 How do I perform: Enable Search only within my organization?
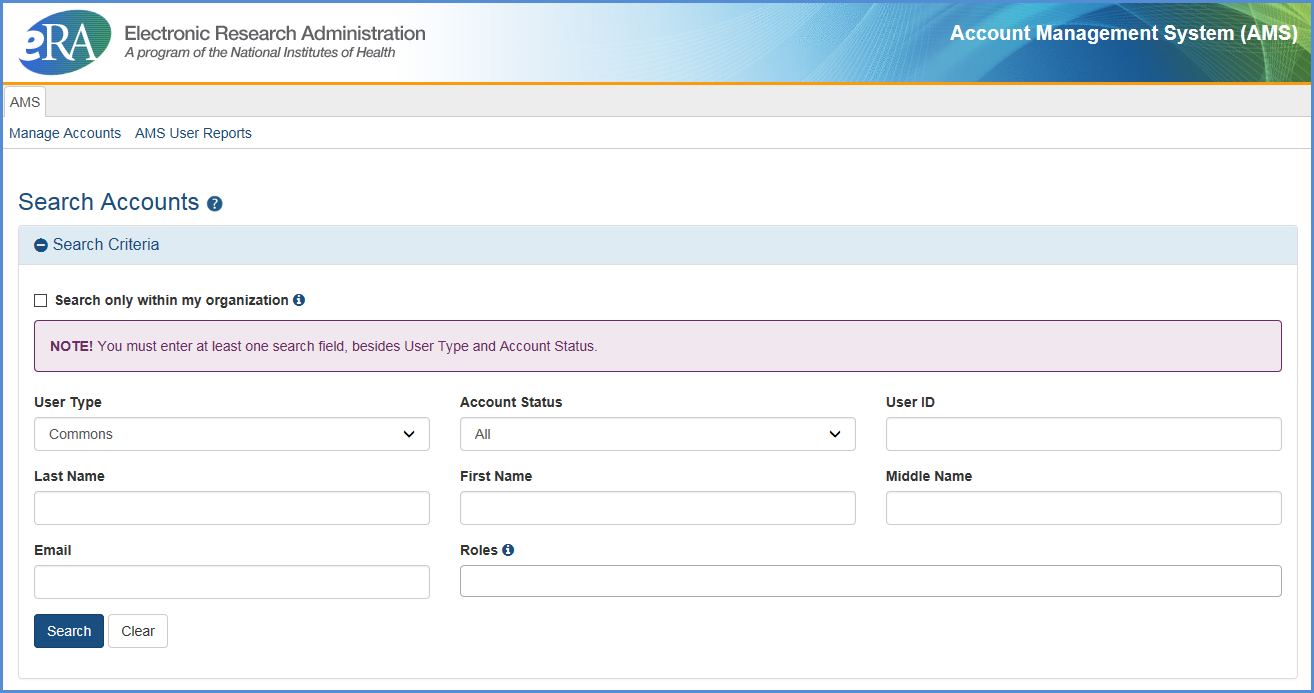click(x=41, y=300)
